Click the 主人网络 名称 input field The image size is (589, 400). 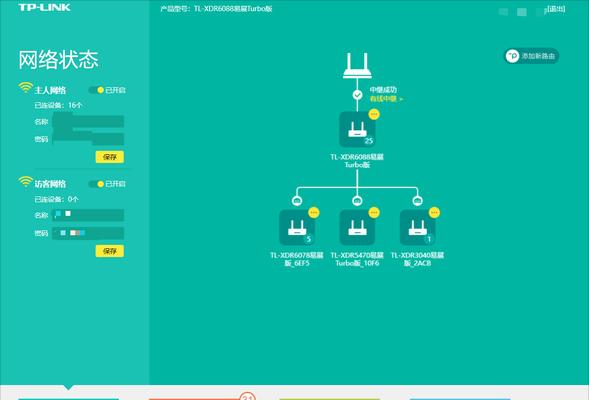click(88, 121)
